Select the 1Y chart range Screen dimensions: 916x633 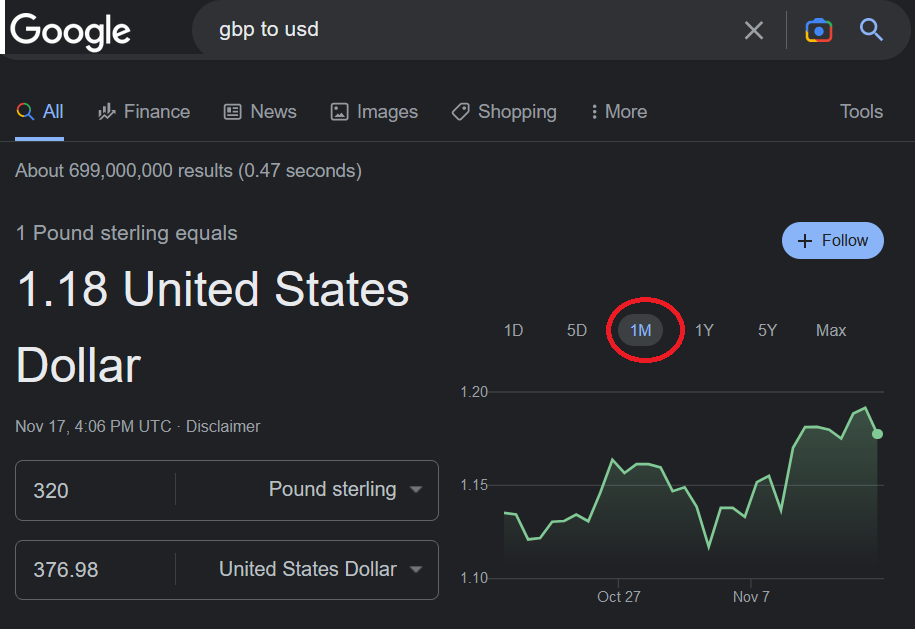[x=704, y=330]
